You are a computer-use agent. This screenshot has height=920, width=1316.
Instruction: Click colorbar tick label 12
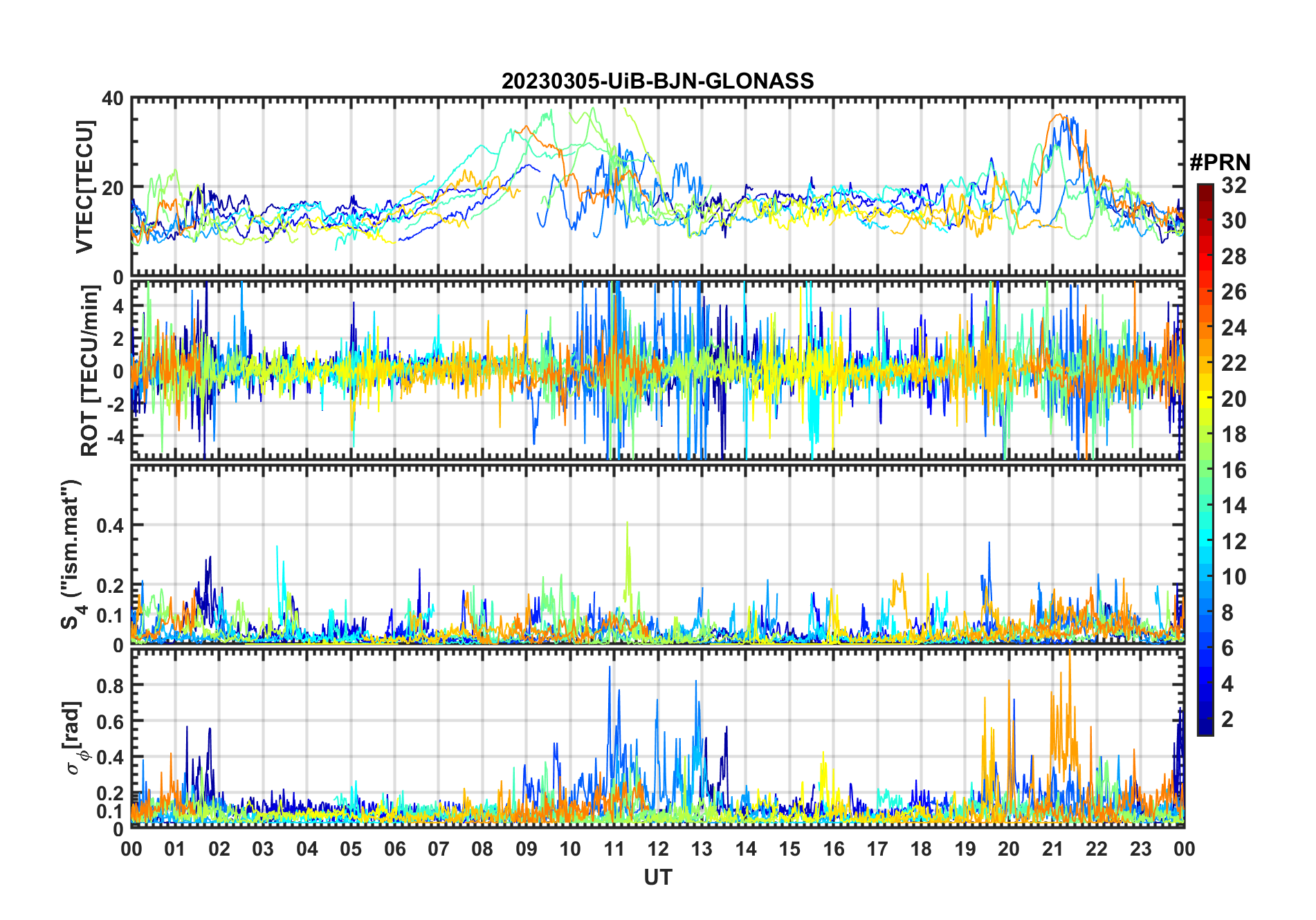1233,542
